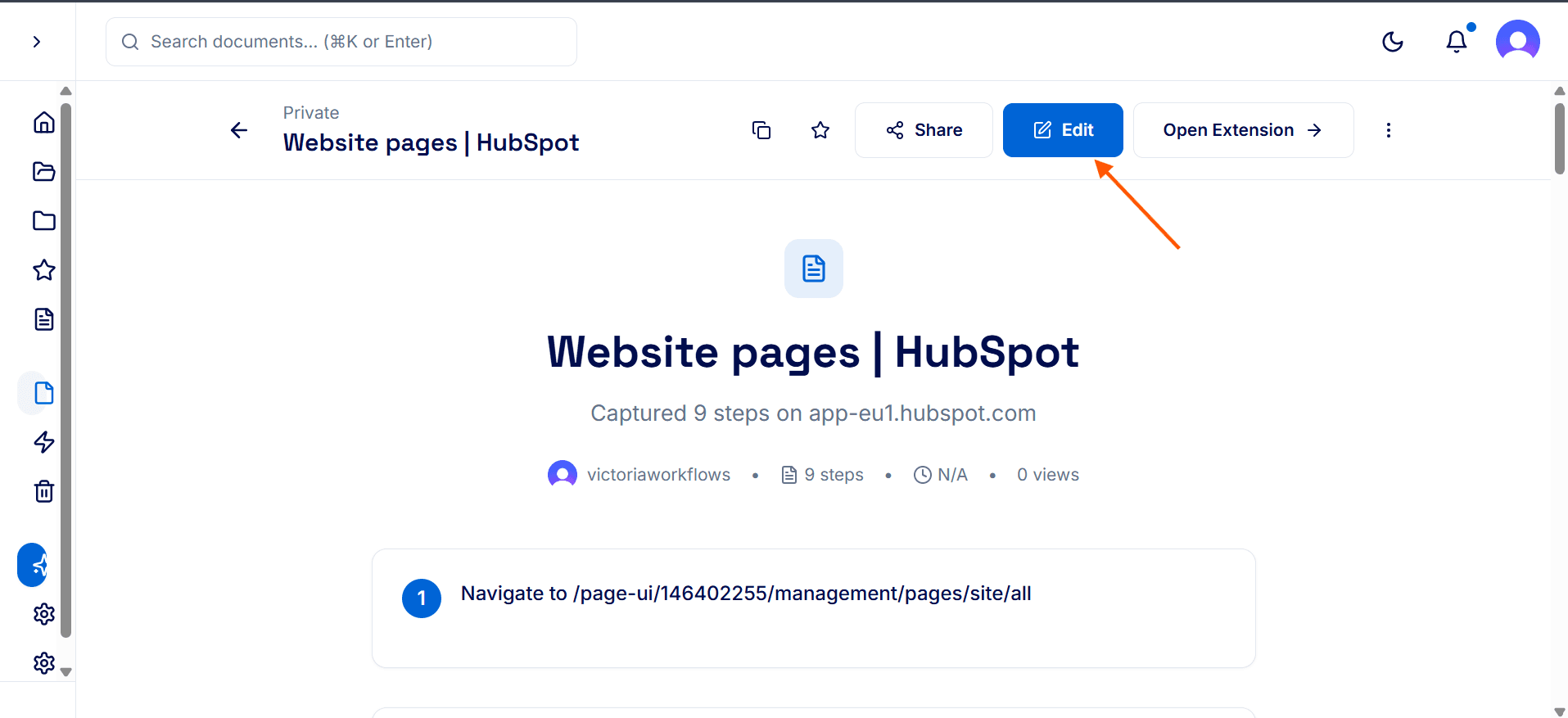Click the blue Edit button
This screenshot has height=718, width=1568.
[1063, 130]
